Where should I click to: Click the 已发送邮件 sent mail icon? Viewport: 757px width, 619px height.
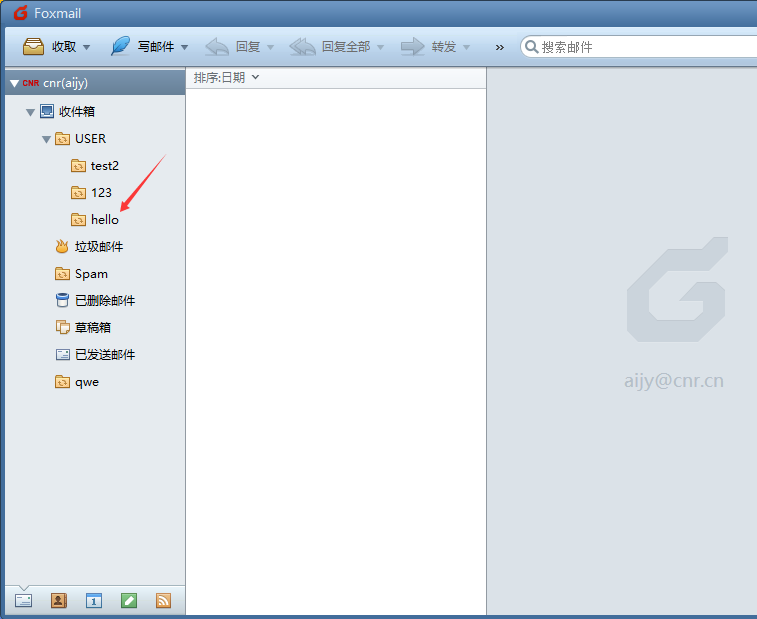point(63,355)
